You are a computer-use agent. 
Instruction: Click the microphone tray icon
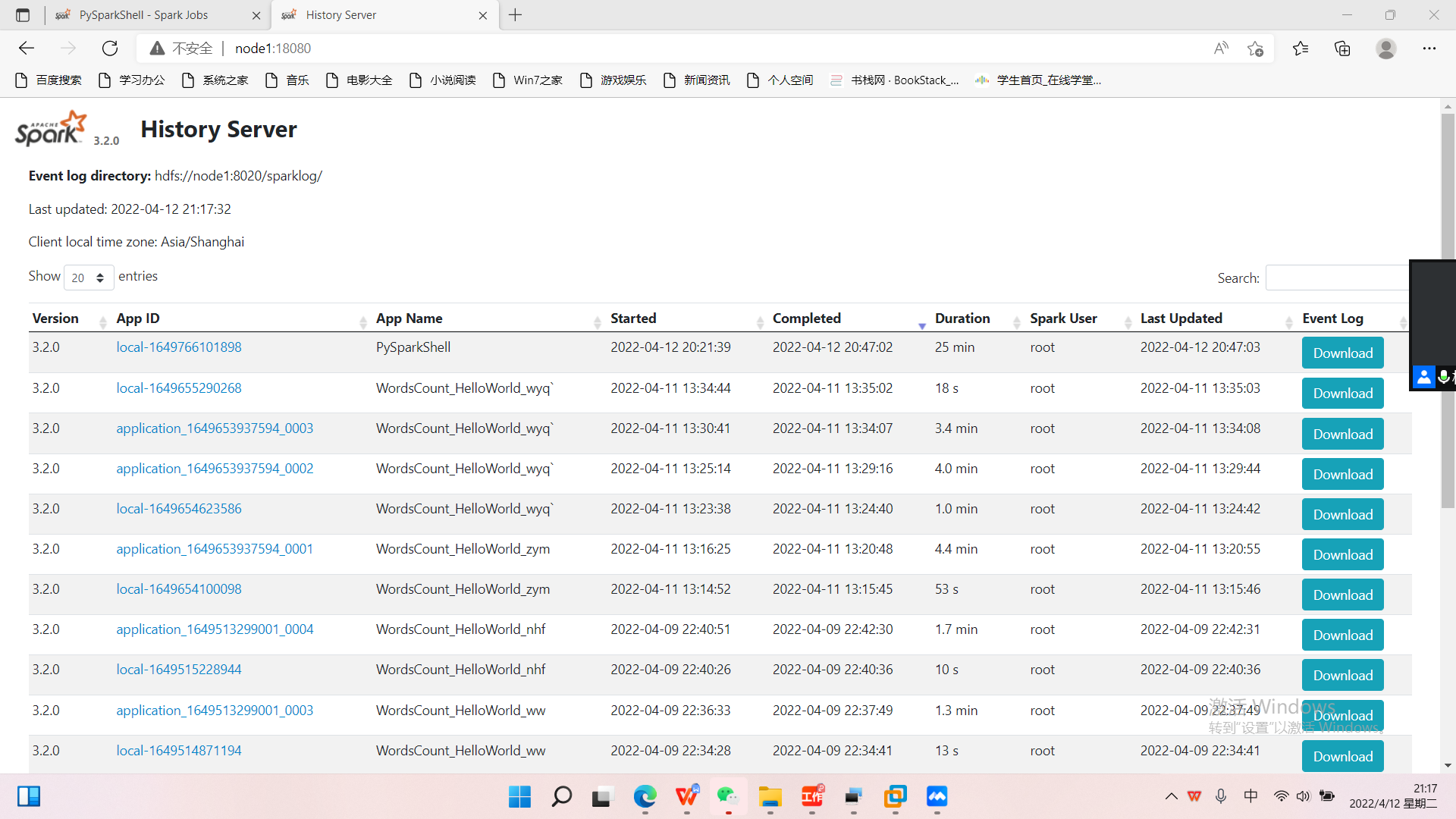click(x=1221, y=796)
